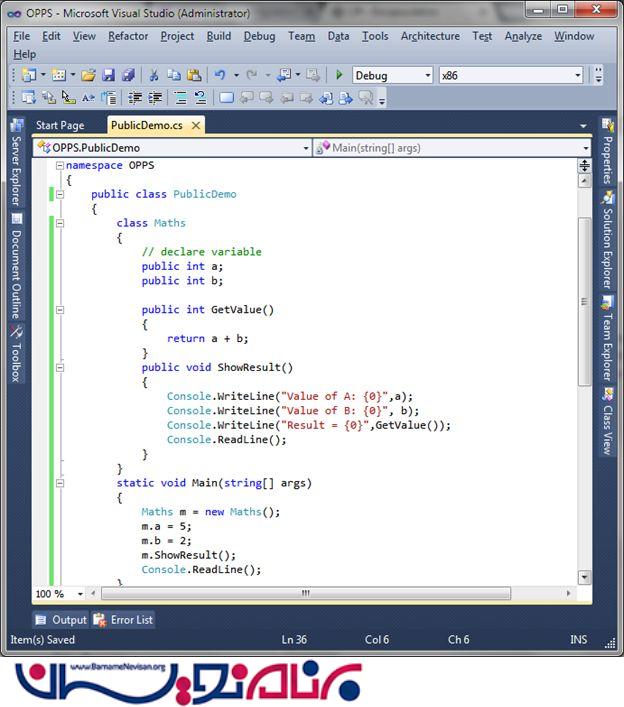Click the Paste clipboard icon
The image size is (624, 707).
click(x=193, y=75)
